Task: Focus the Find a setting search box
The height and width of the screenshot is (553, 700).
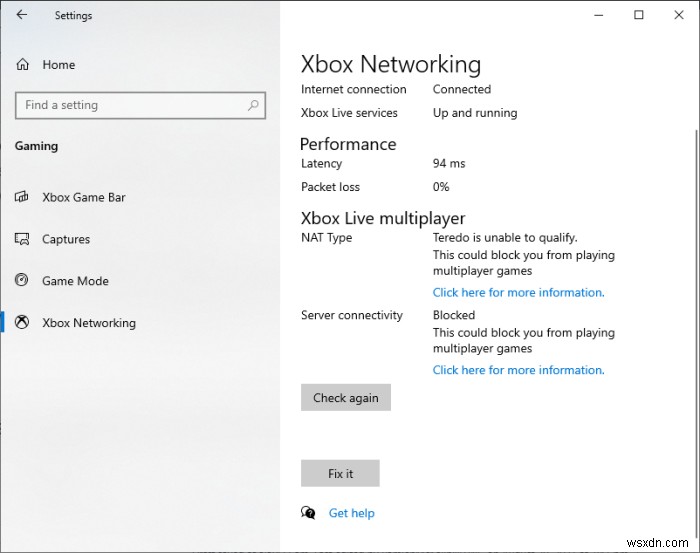Action: click(140, 105)
